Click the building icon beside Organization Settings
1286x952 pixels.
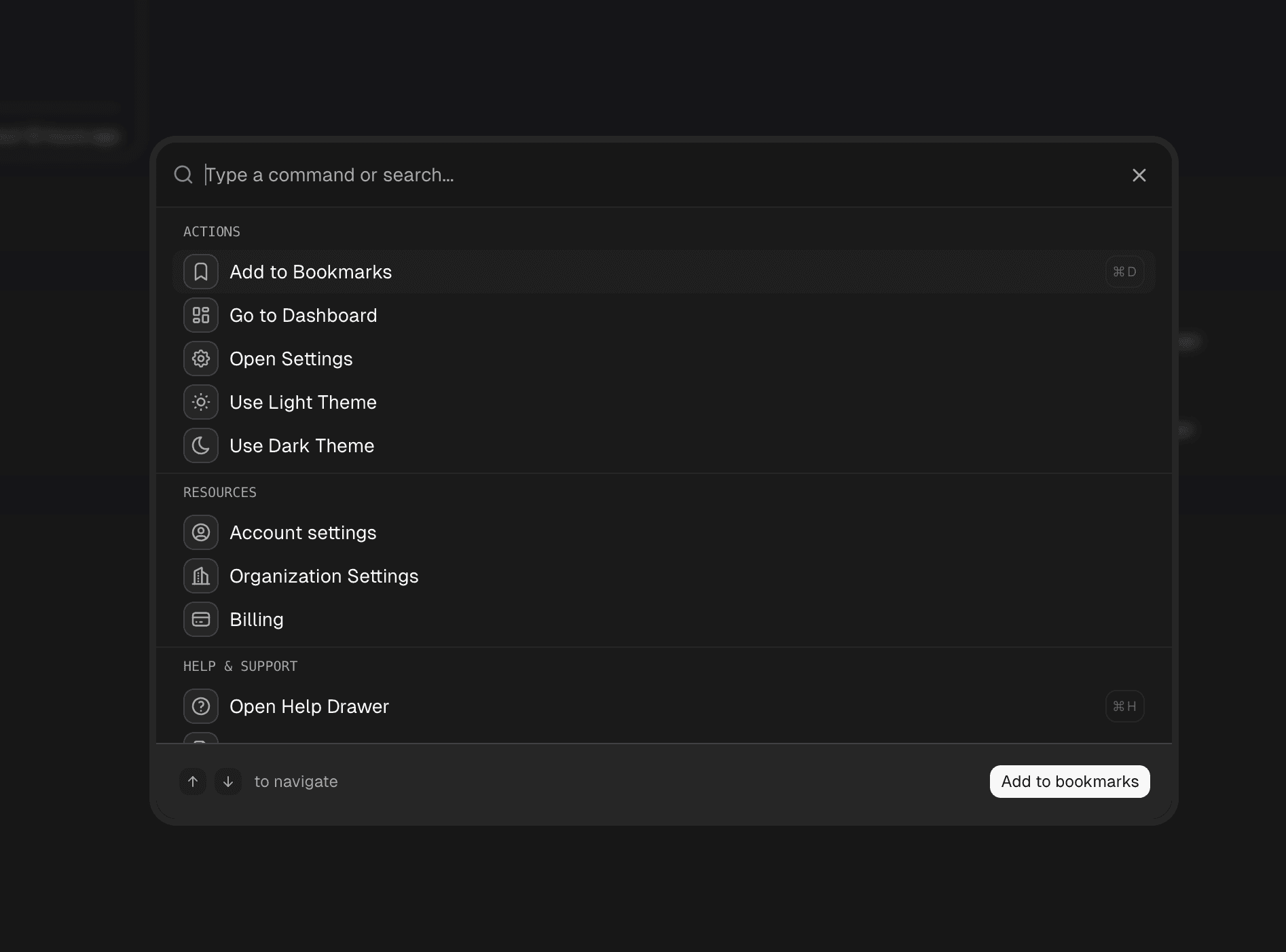[200, 576]
